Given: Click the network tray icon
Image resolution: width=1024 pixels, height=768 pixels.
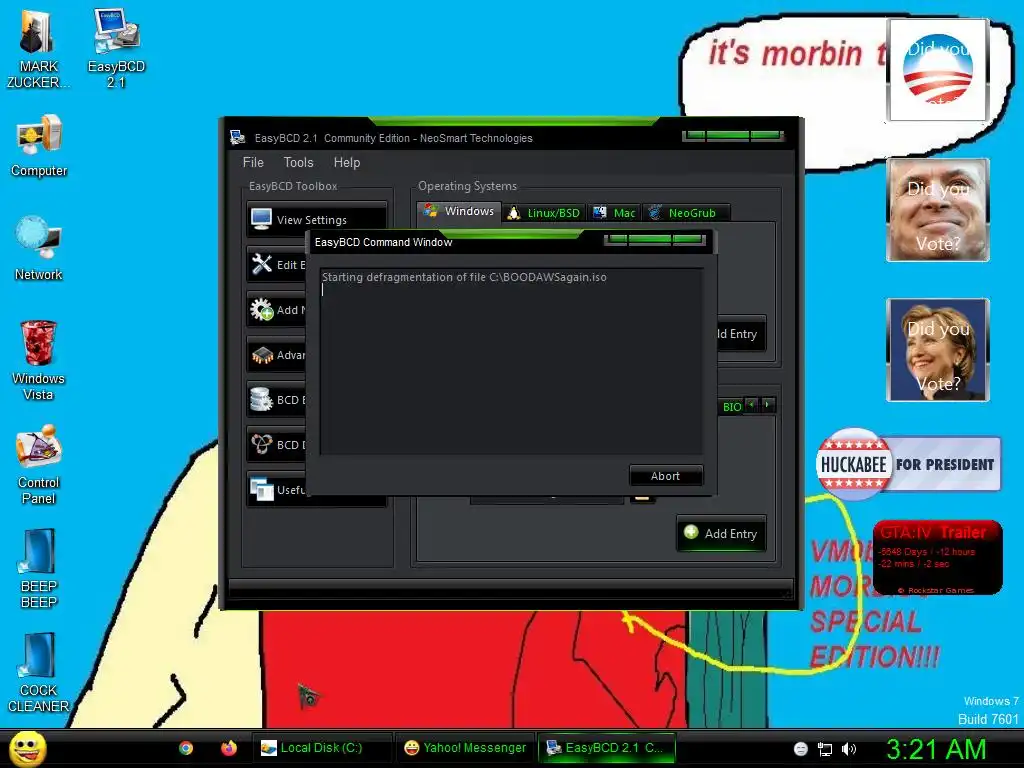Looking at the screenshot, I should click(x=825, y=749).
